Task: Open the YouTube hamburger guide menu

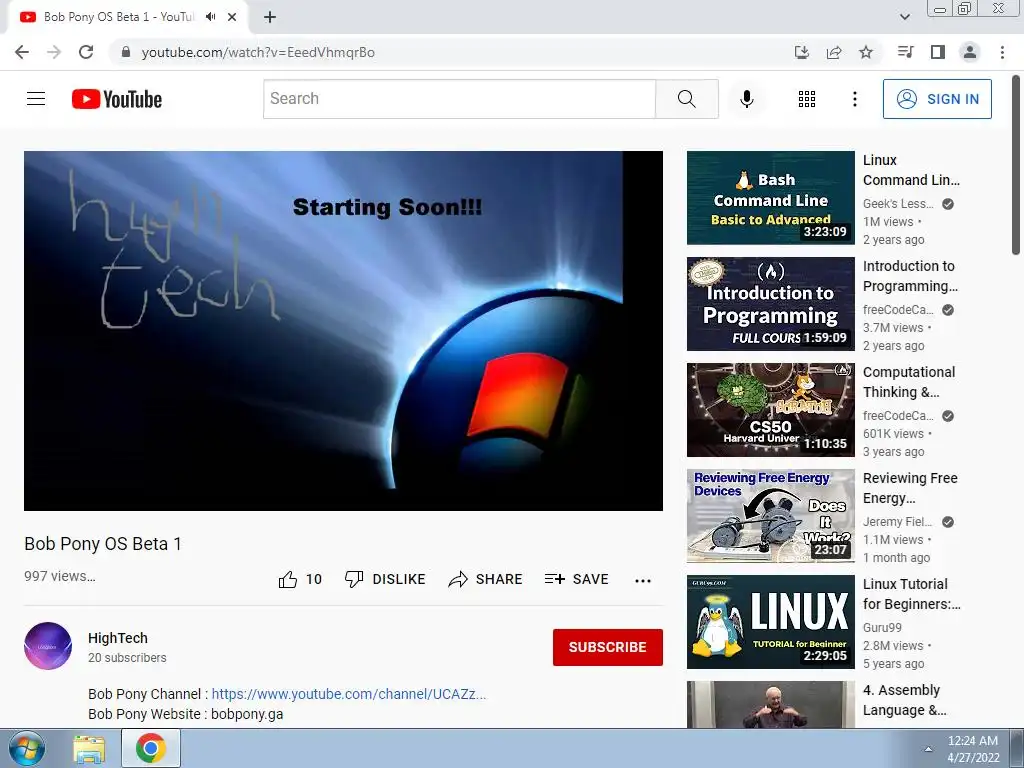Action: coord(36,99)
